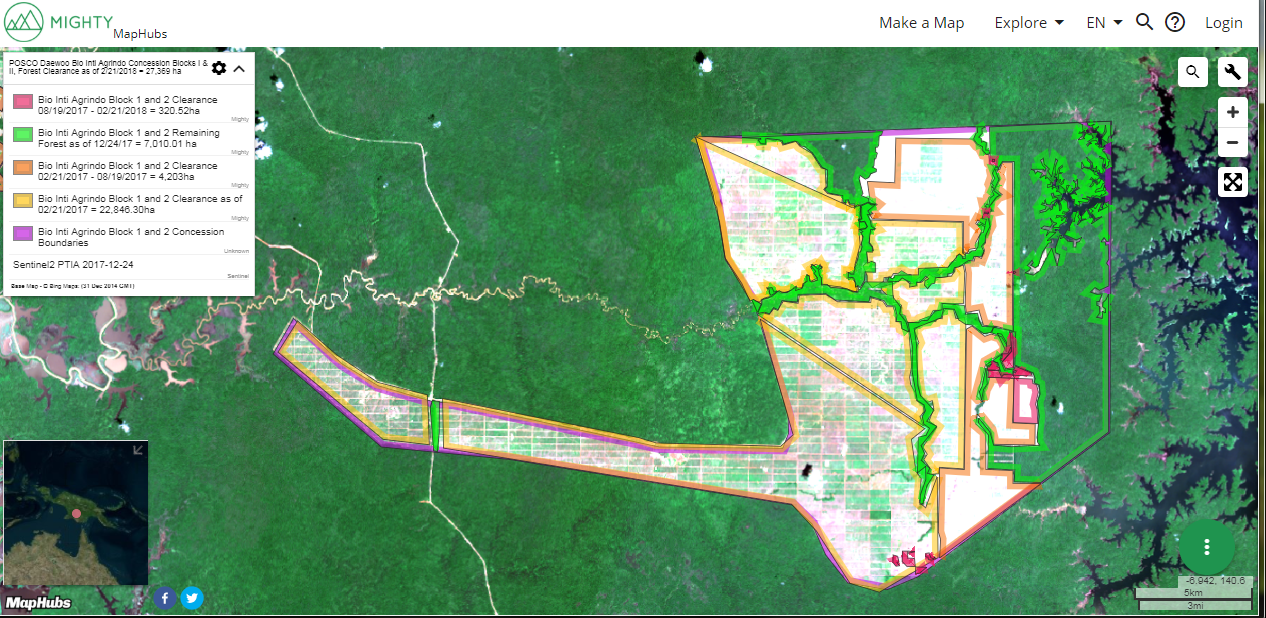Collapse the inset overview map arrow
Screen dimensions: 1266x618
138,450
